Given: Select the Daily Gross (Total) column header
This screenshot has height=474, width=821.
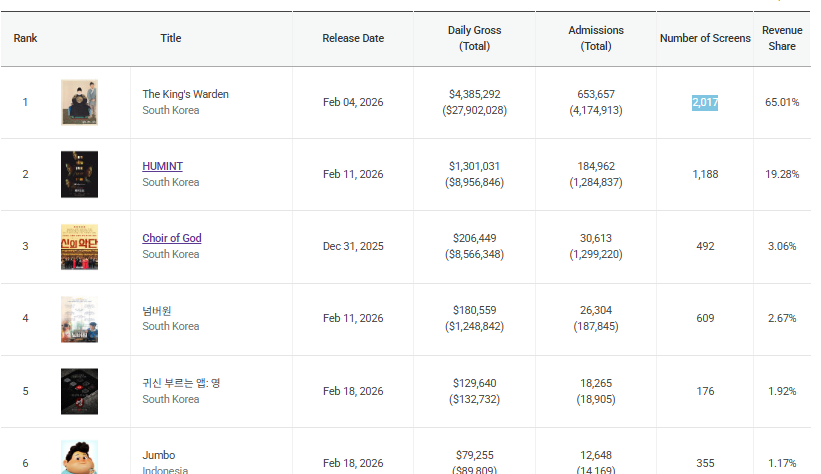Looking at the screenshot, I should (x=474, y=38).
